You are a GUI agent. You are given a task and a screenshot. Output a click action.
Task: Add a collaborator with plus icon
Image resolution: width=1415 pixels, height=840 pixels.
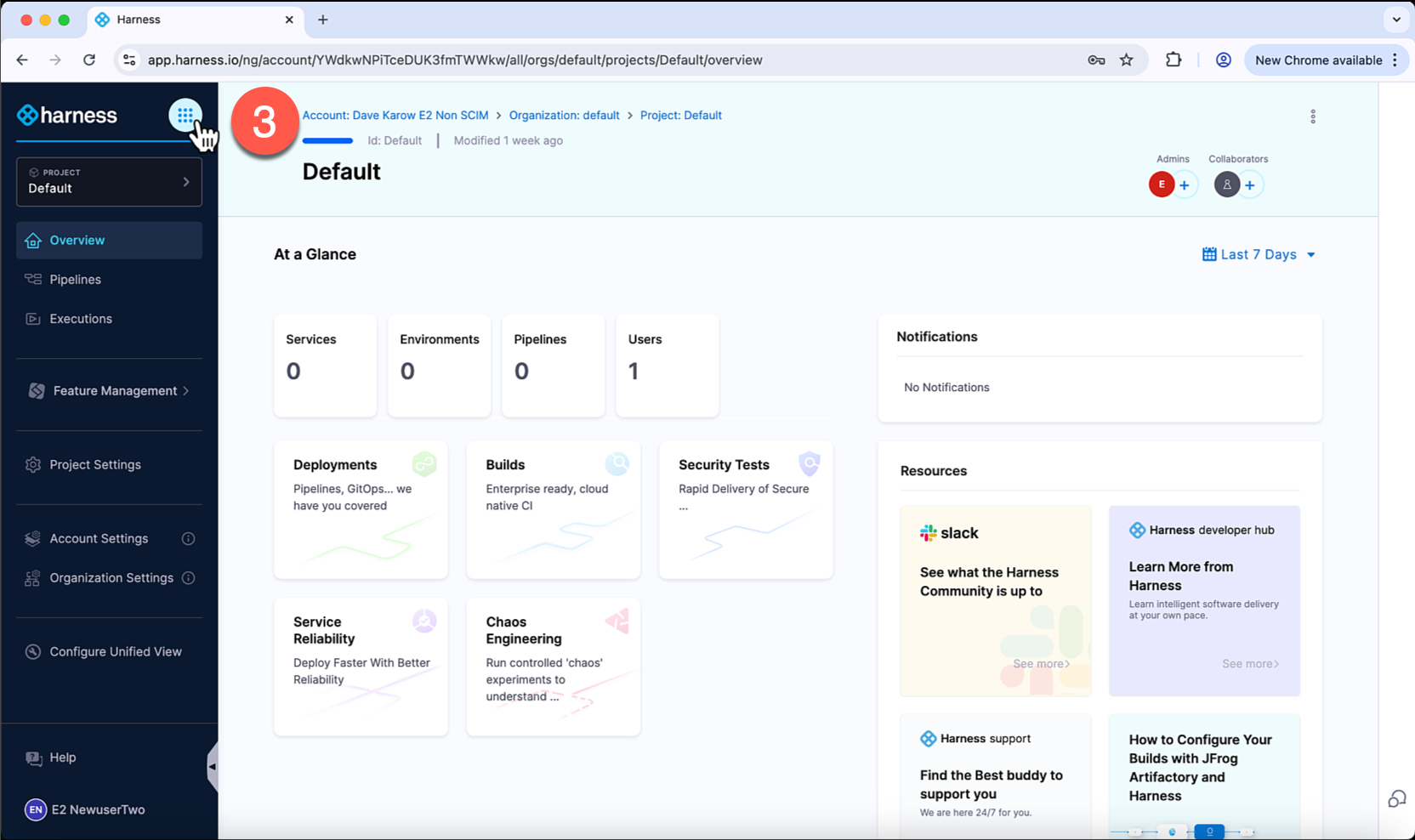(x=1249, y=185)
